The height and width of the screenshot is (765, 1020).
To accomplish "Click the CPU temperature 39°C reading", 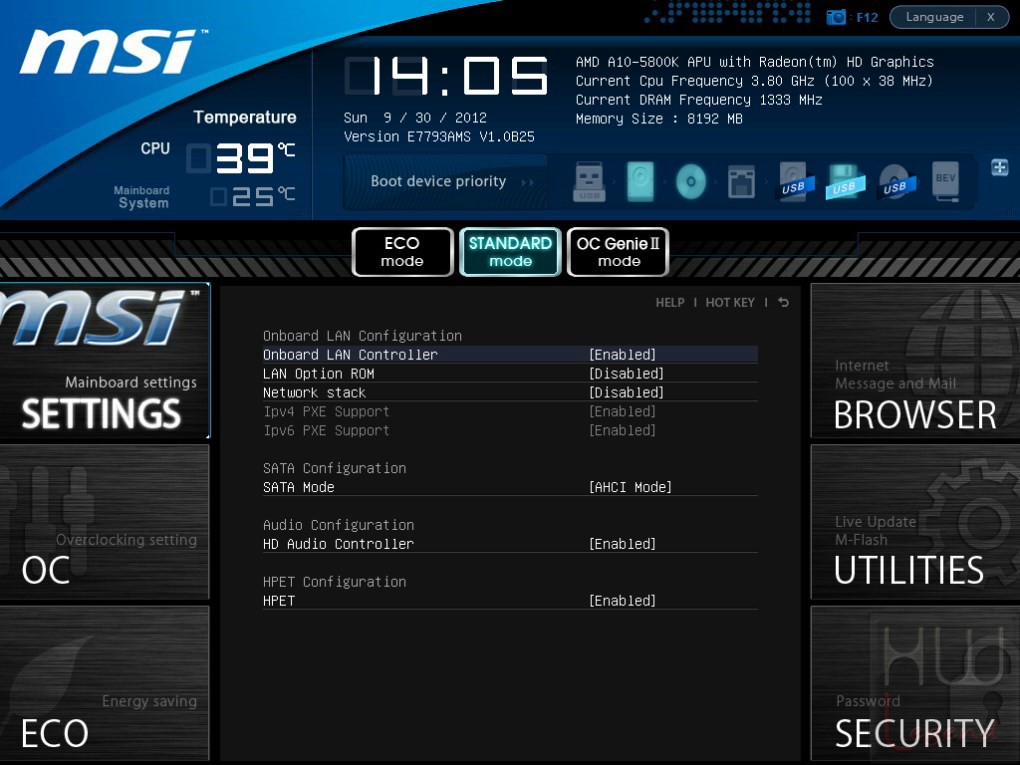I will (241, 158).
